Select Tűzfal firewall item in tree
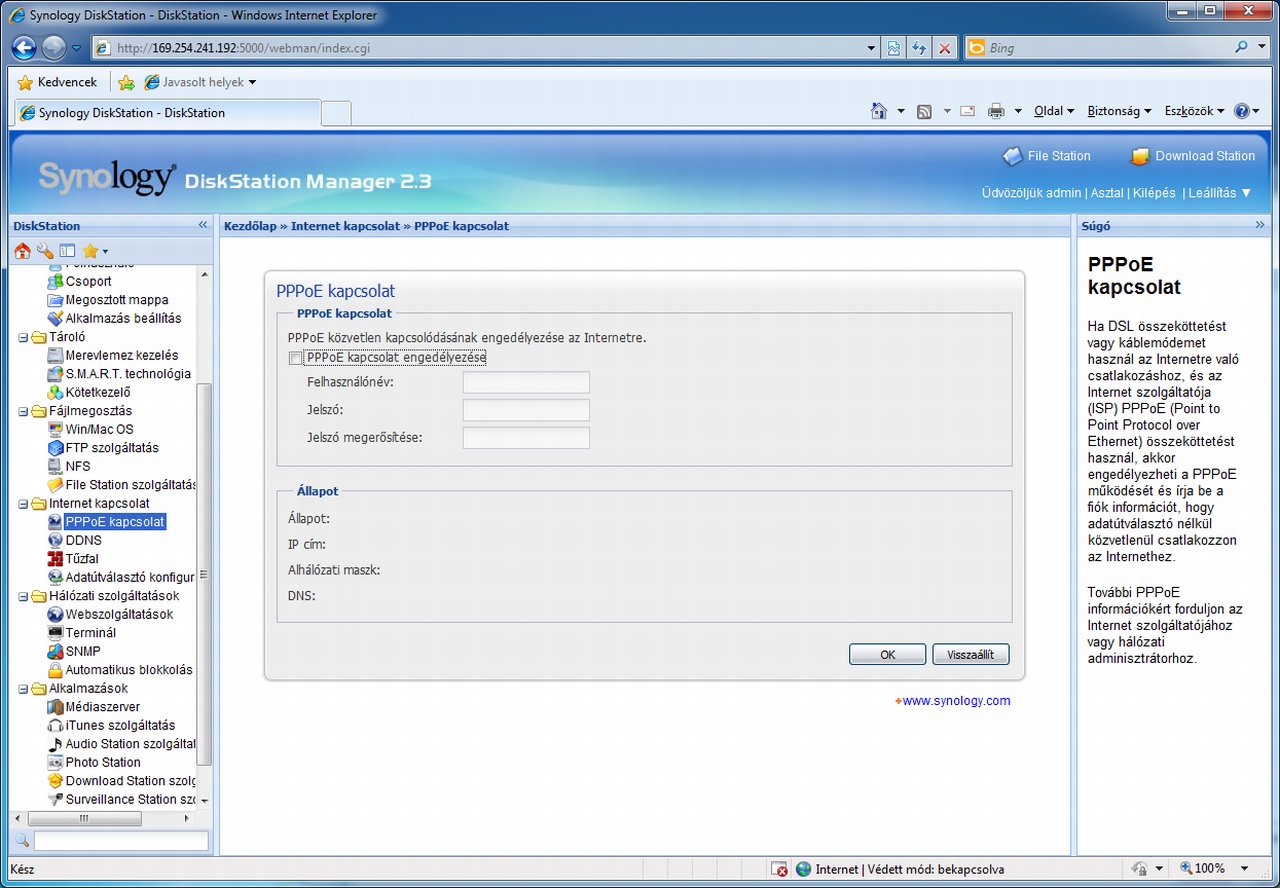Image resolution: width=1280 pixels, height=888 pixels. click(81, 559)
